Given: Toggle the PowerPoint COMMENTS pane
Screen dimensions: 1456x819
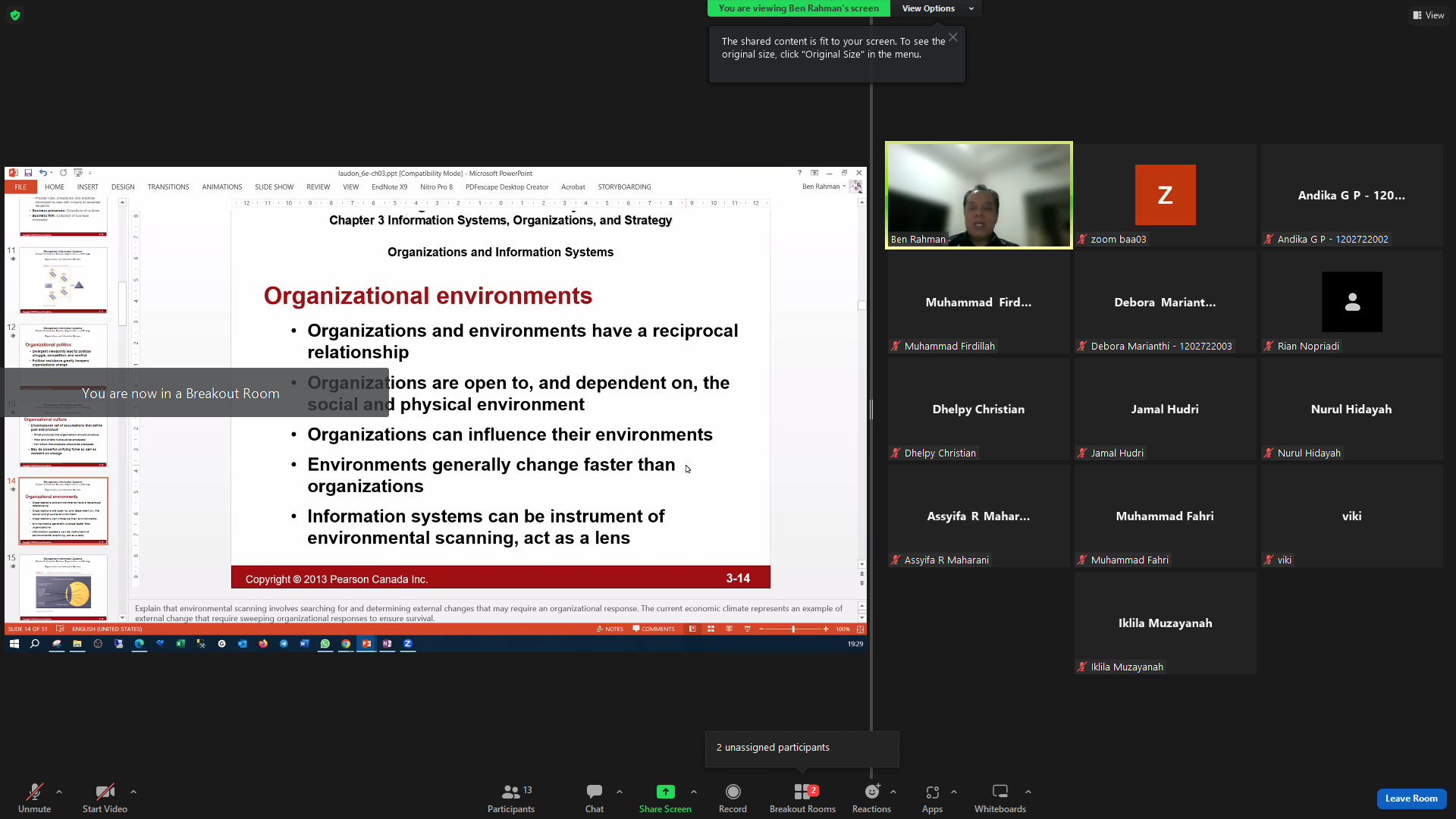Looking at the screenshot, I should point(654,629).
